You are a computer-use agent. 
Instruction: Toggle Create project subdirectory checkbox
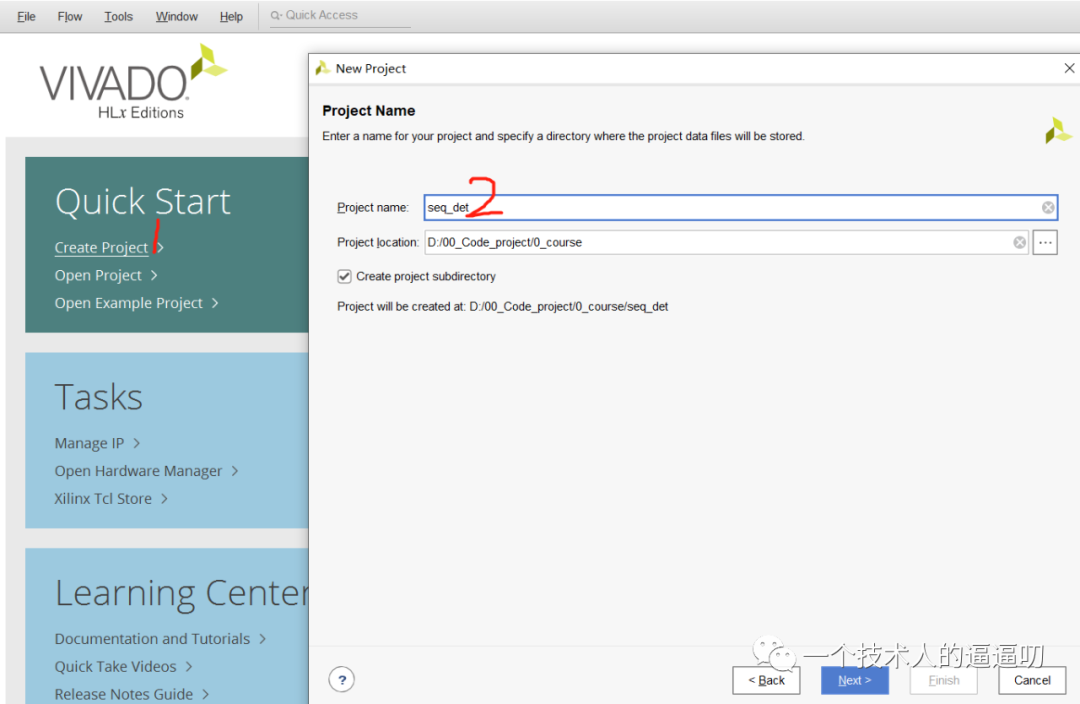tap(344, 276)
